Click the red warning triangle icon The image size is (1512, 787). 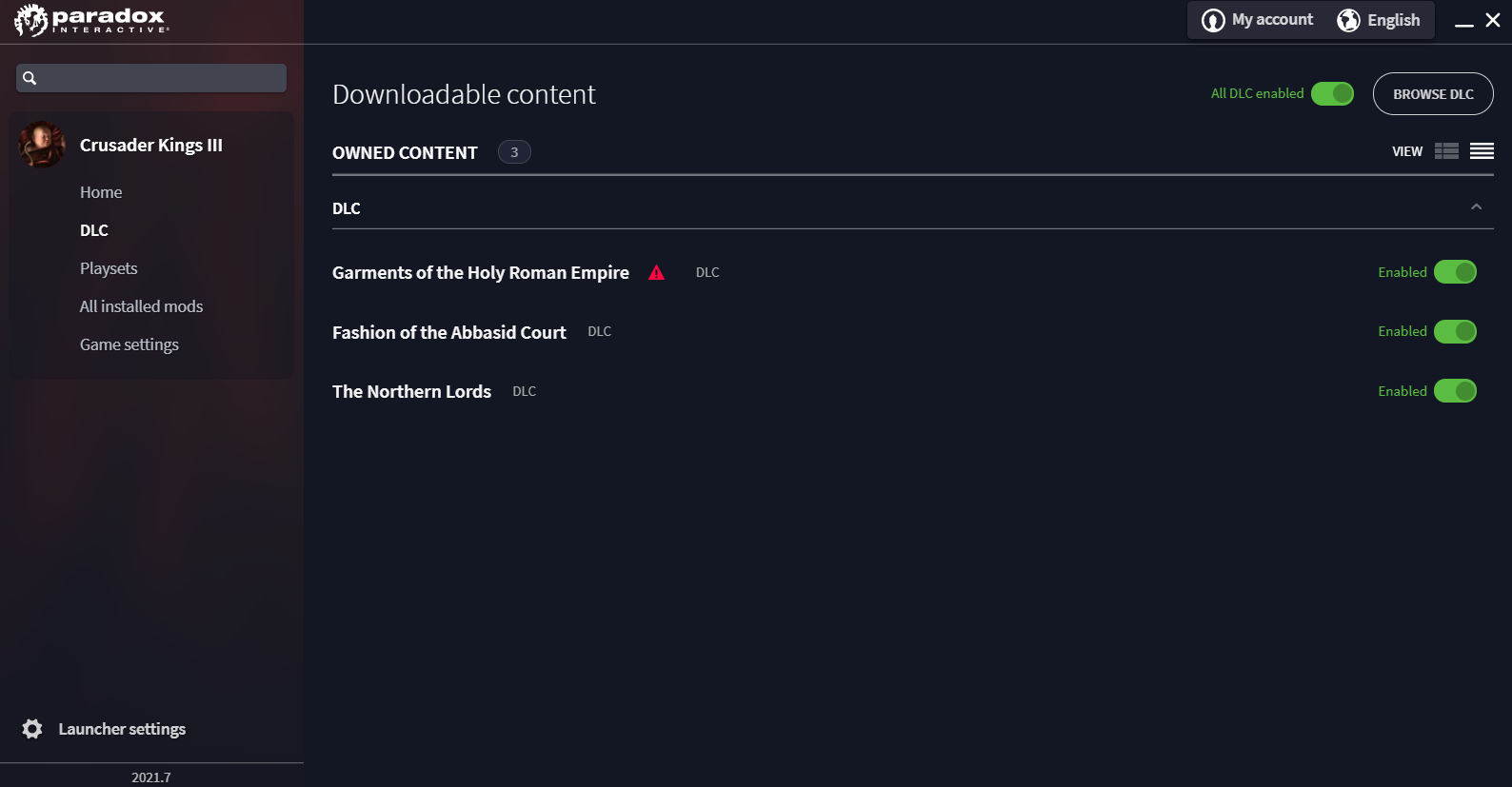[x=656, y=273]
